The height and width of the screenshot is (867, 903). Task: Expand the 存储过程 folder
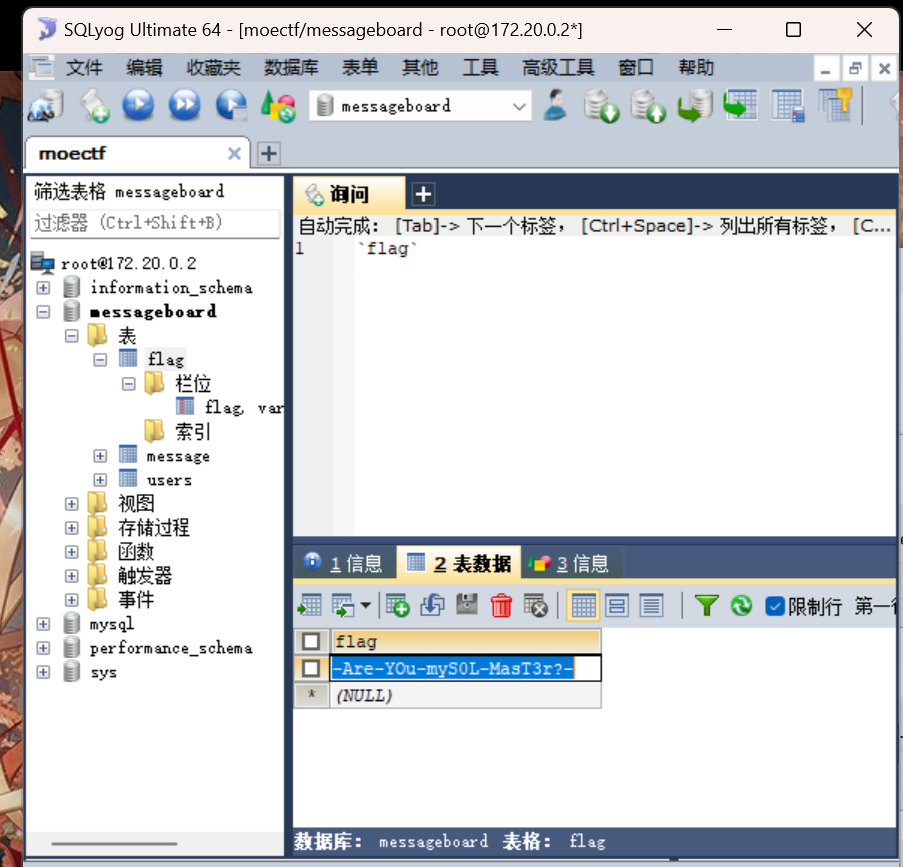point(71,528)
